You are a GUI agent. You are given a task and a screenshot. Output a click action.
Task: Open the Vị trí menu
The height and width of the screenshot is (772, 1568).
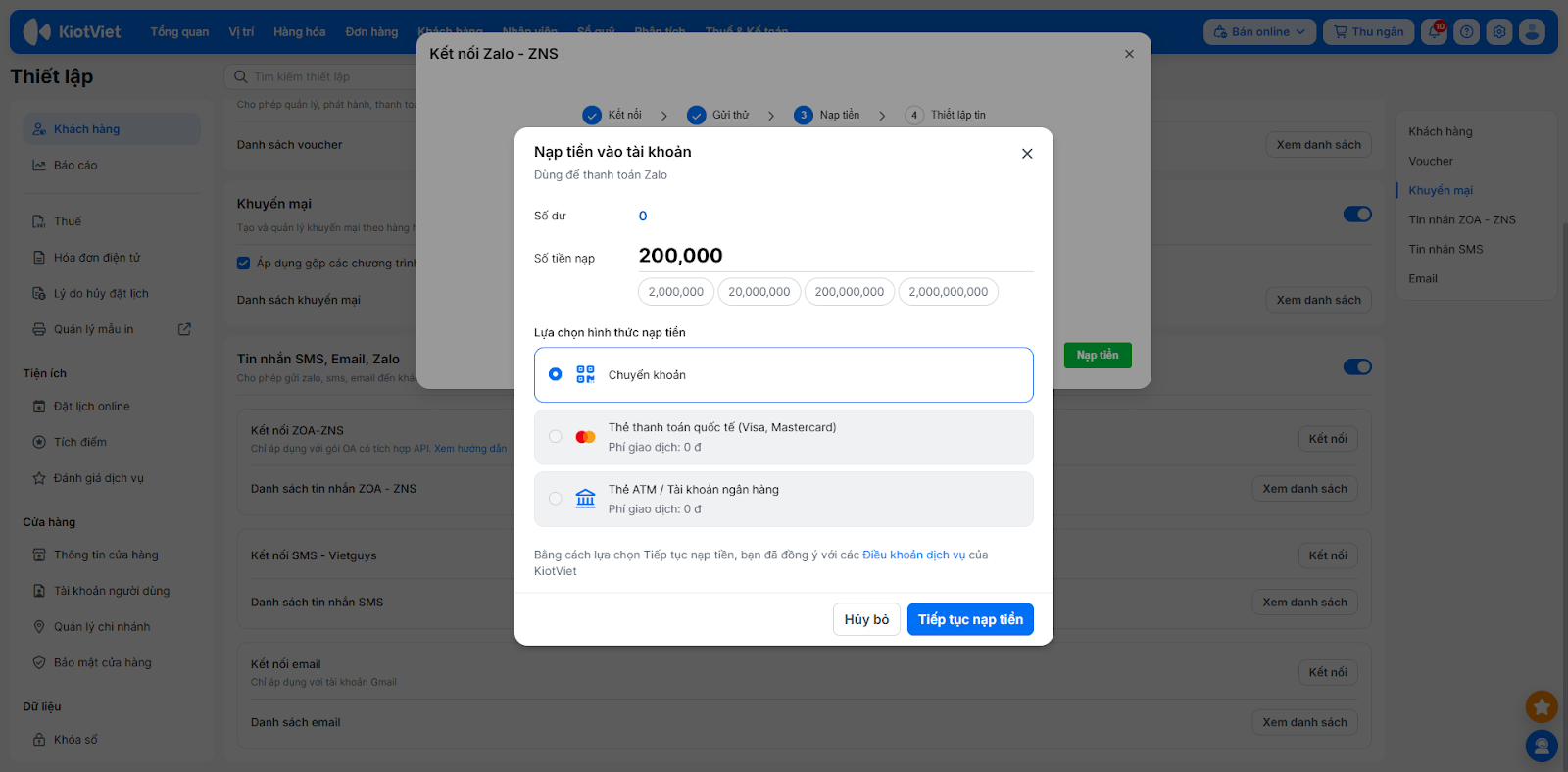pyautogui.click(x=241, y=32)
